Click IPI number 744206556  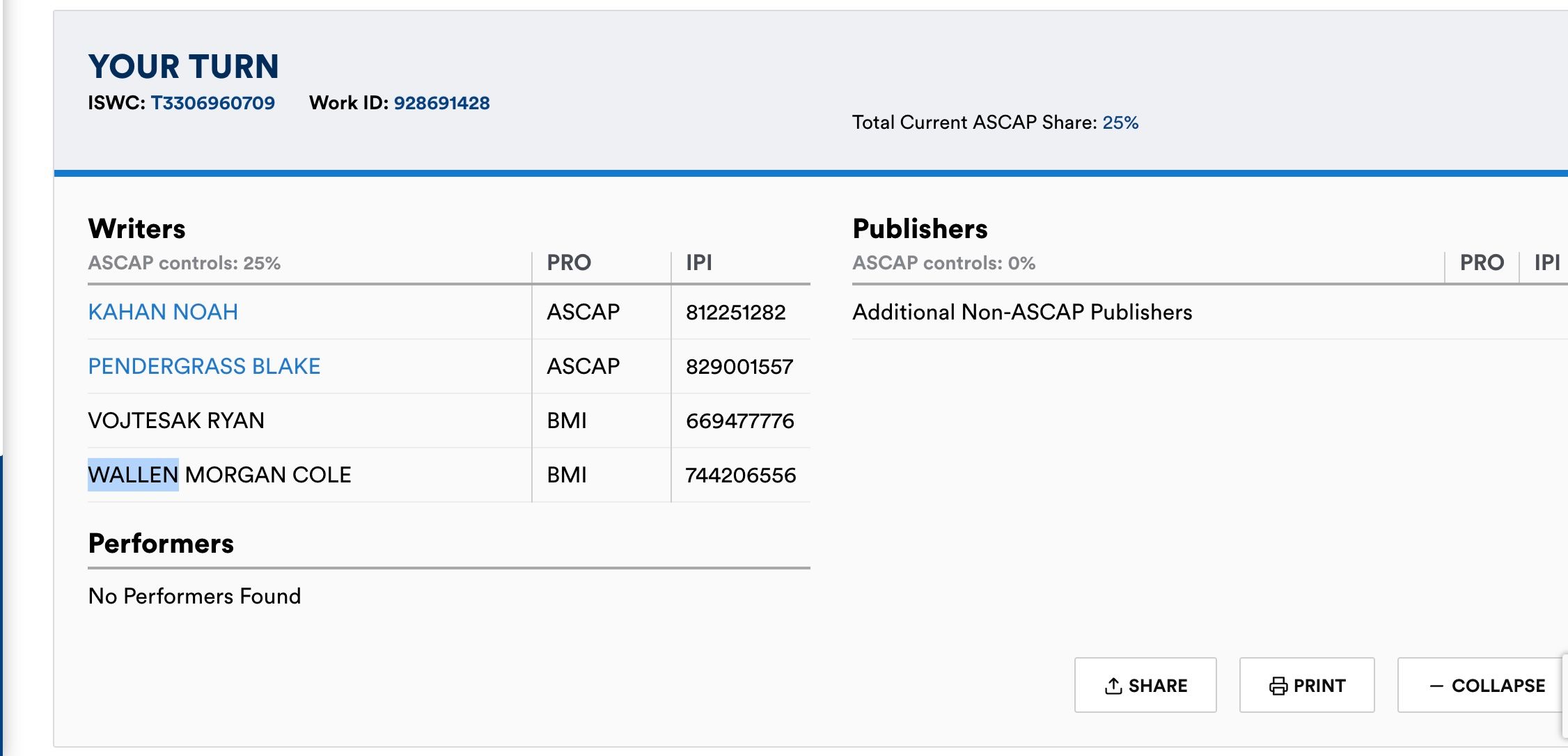coord(740,475)
